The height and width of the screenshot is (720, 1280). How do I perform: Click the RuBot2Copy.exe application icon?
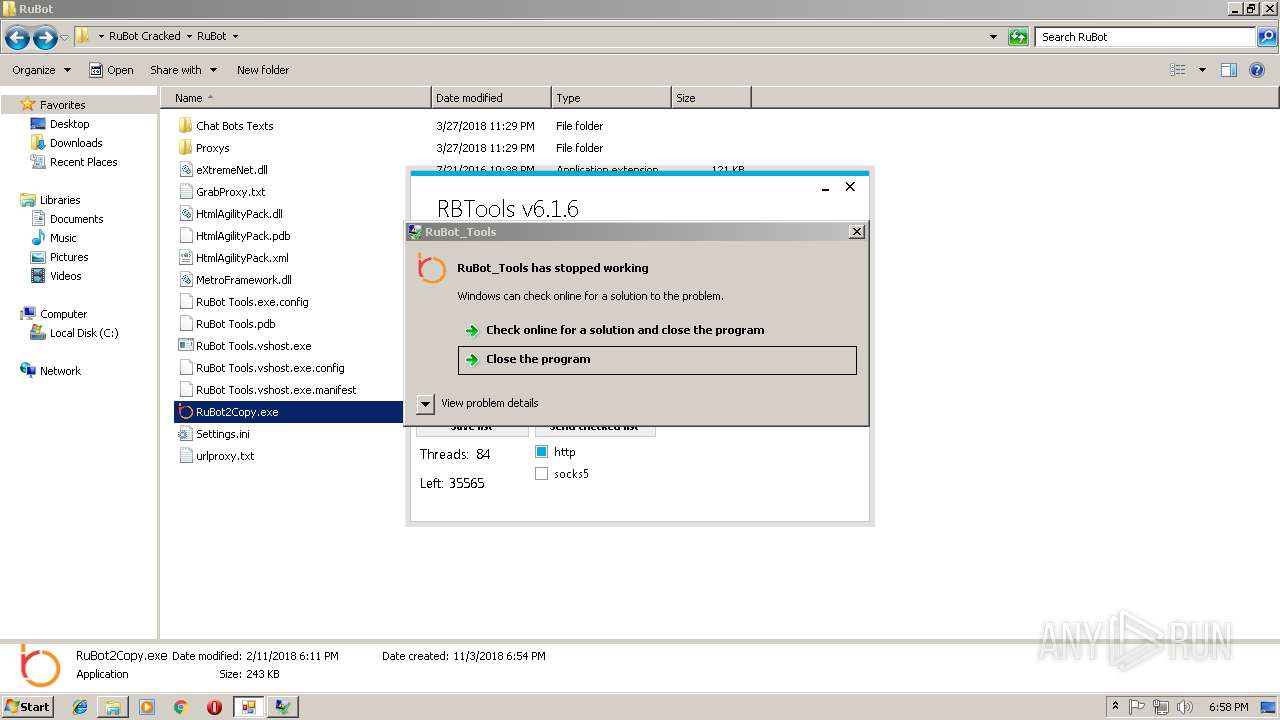[x=185, y=412]
